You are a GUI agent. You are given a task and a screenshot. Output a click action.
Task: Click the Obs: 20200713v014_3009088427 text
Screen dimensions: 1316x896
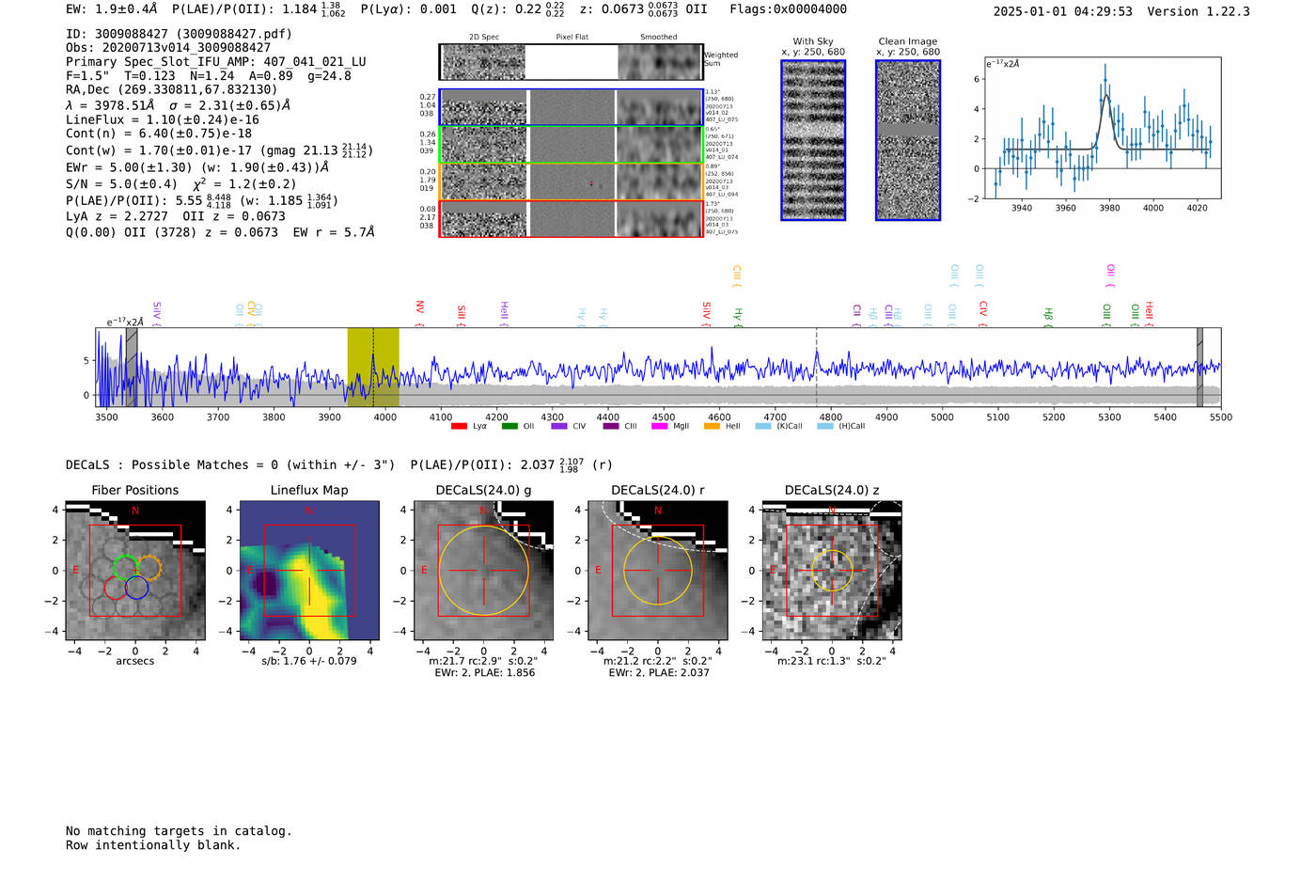point(168,47)
